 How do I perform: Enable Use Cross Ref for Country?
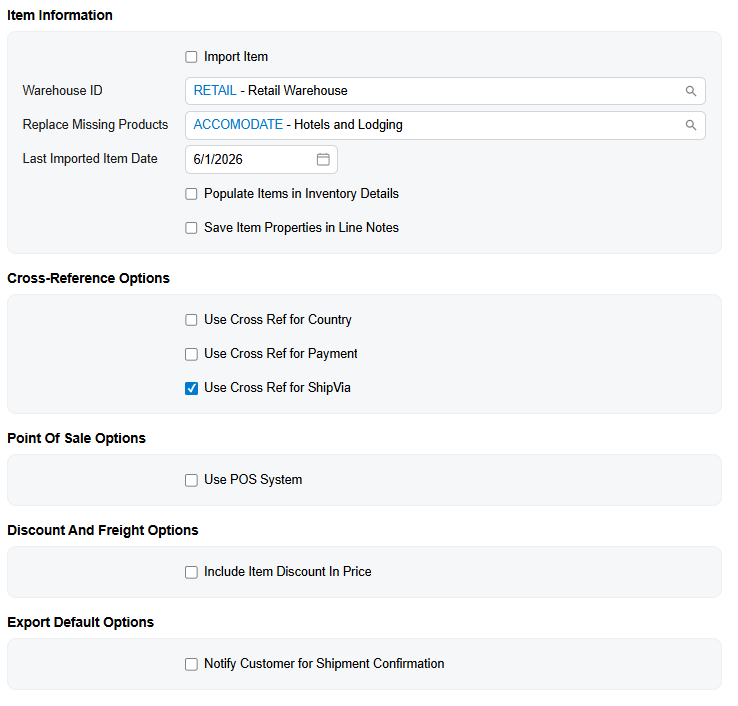pyautogui.click(x=191, y=320)
